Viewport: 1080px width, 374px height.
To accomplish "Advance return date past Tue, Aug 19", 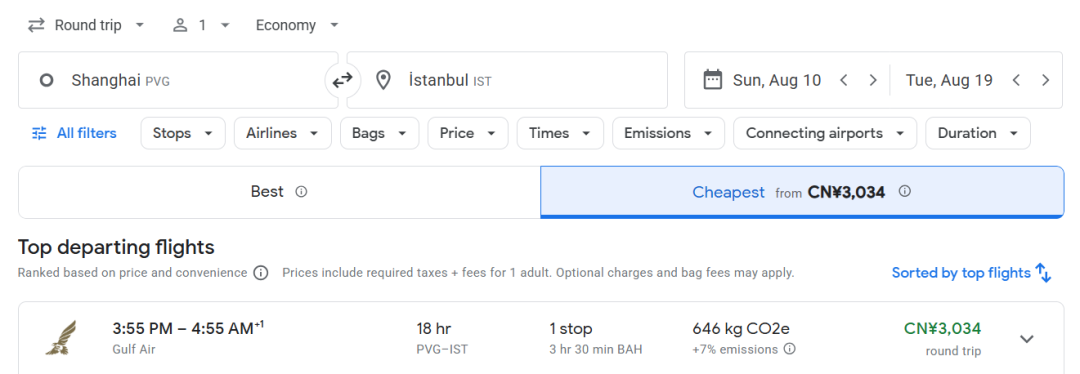I will [1046, 80].
